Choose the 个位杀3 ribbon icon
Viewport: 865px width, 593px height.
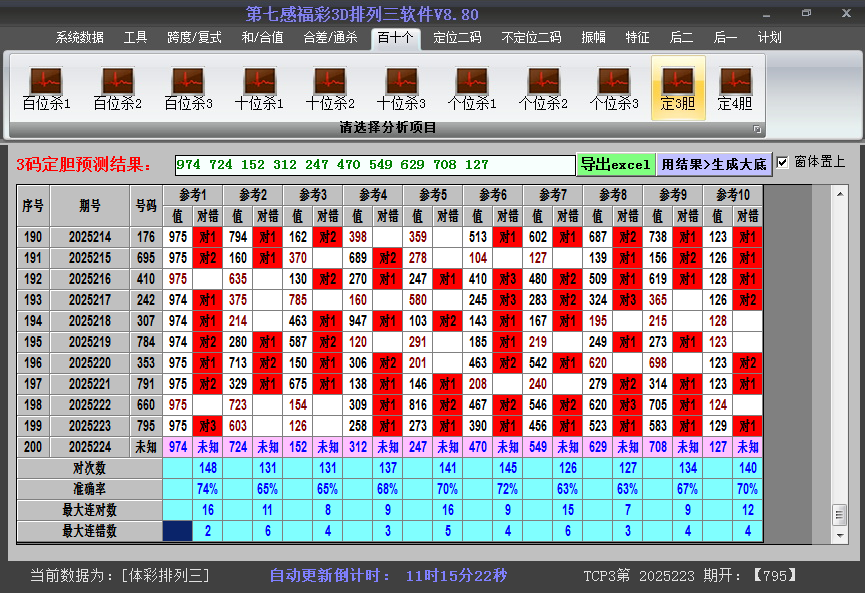tap(614, 88)
